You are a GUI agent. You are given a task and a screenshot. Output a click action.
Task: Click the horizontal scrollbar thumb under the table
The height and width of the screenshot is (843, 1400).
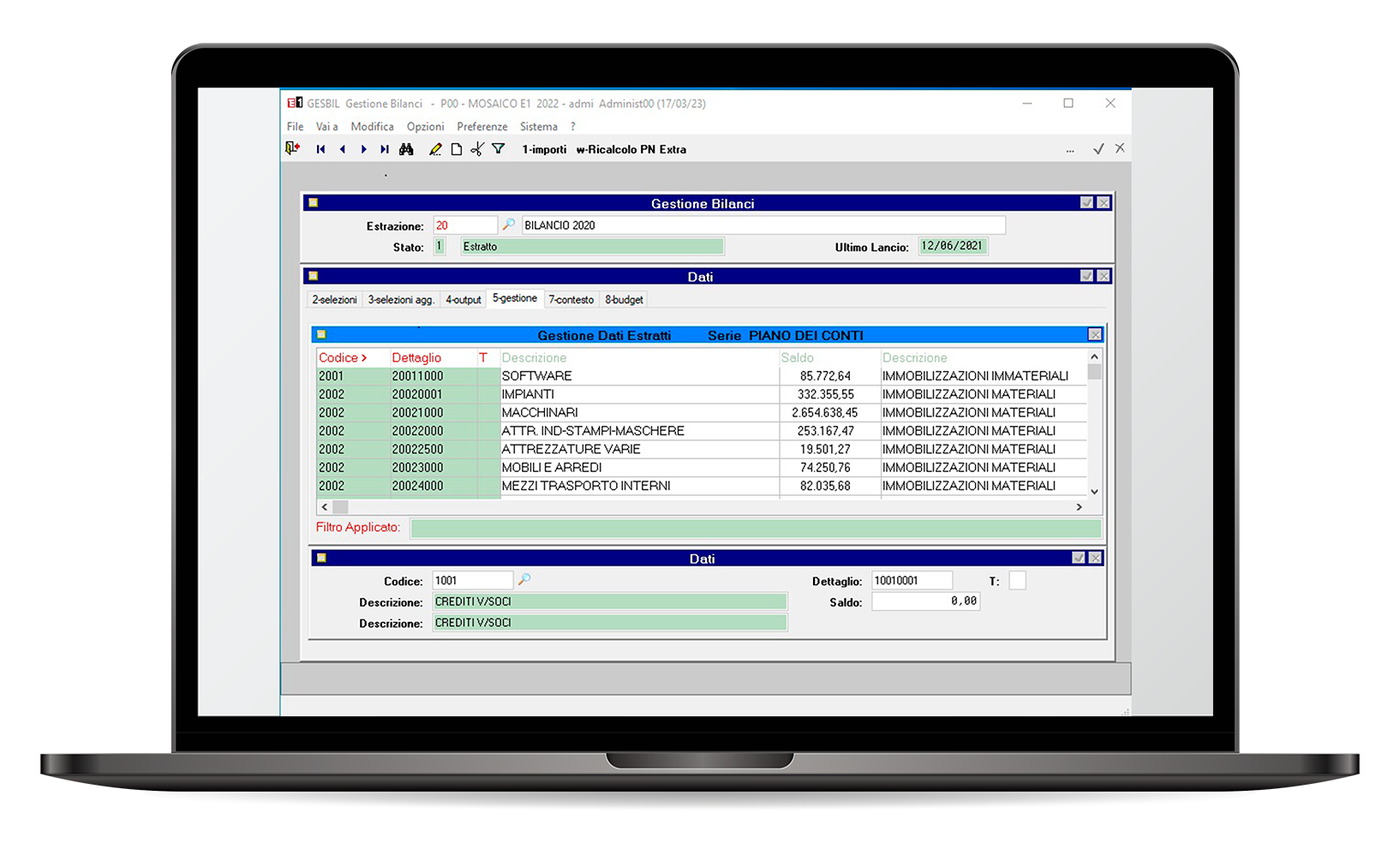click(x=341, y=507)
